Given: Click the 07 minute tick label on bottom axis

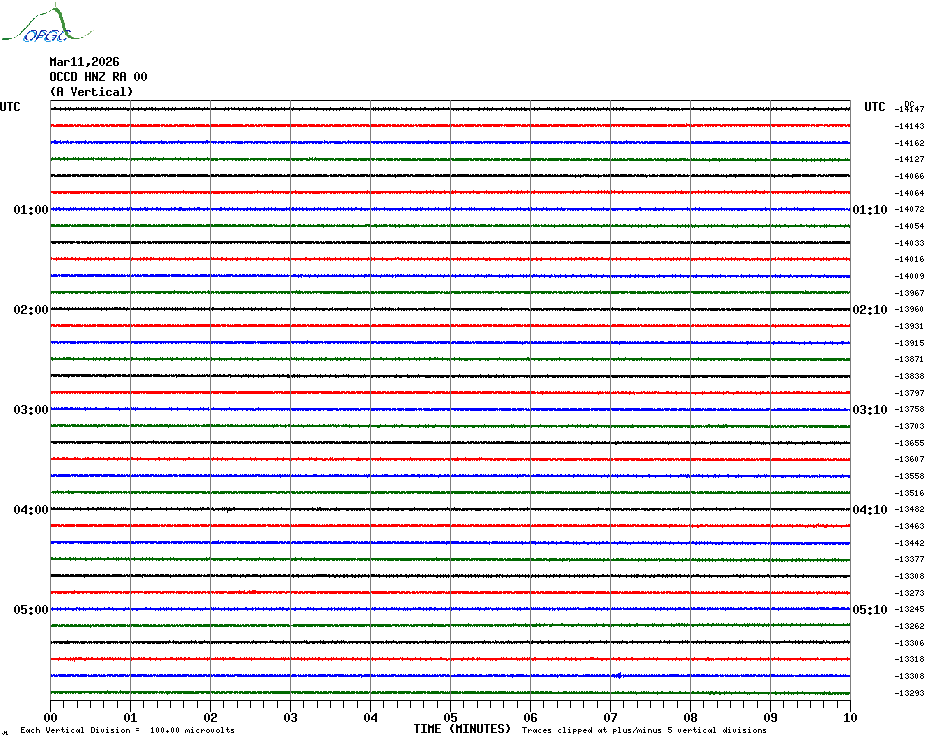Looking at the screenshot, I should tap(610, 717).
